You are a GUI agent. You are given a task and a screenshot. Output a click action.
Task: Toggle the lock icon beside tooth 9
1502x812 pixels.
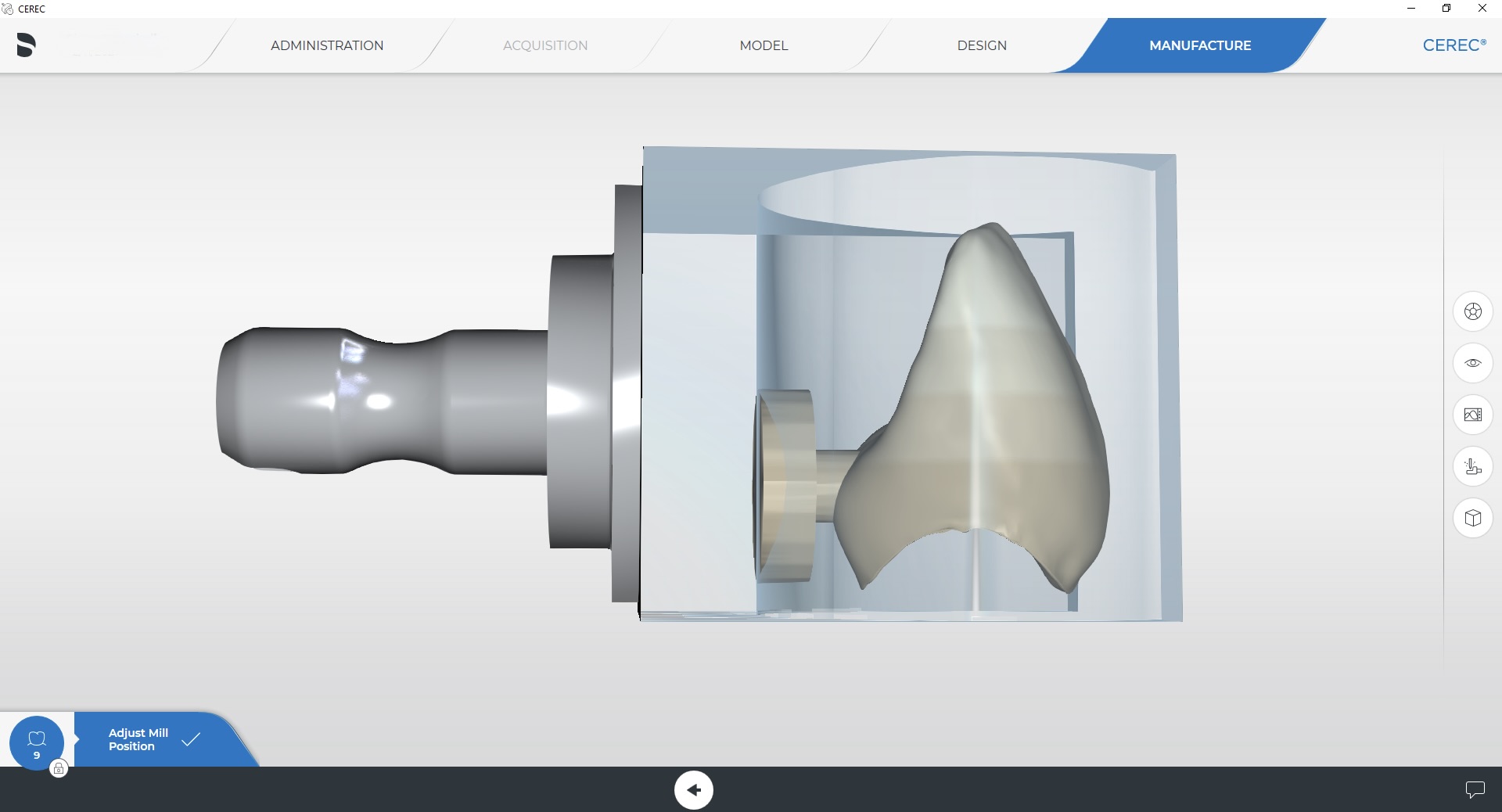(x=59, y=769)
